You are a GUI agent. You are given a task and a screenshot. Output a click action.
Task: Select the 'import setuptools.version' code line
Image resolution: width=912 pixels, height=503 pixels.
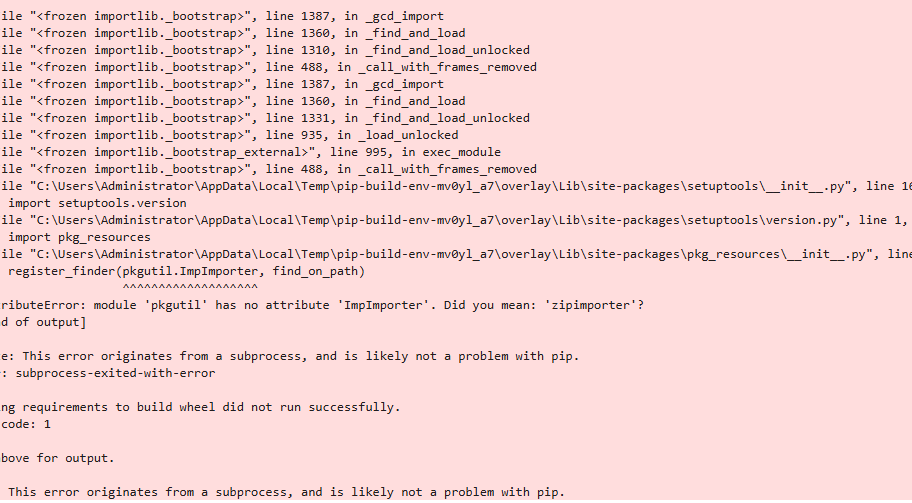97,203
